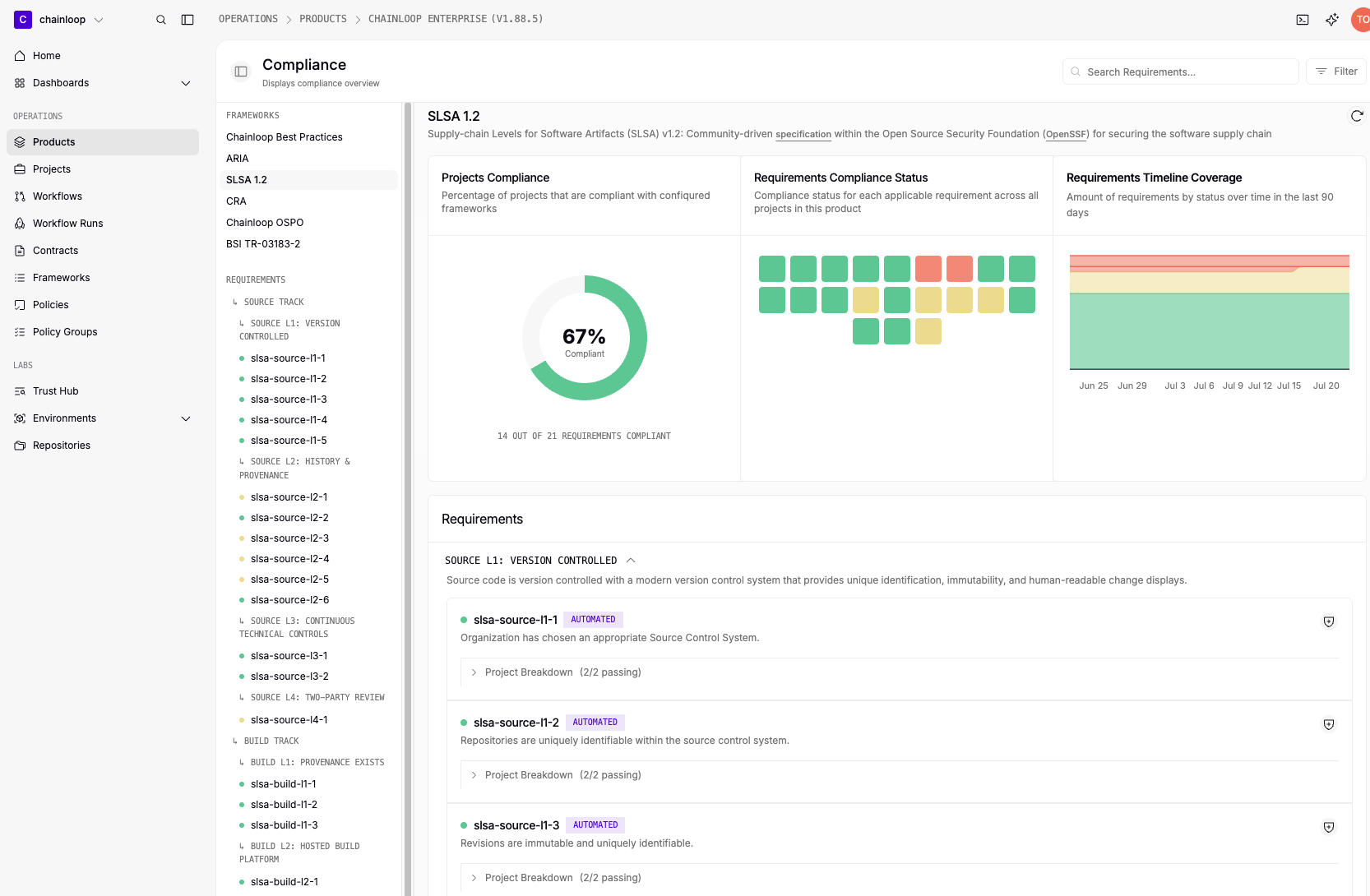Click the Projects briefcase icon
The height and width of the screenshot is (896, 1370).
20,169
